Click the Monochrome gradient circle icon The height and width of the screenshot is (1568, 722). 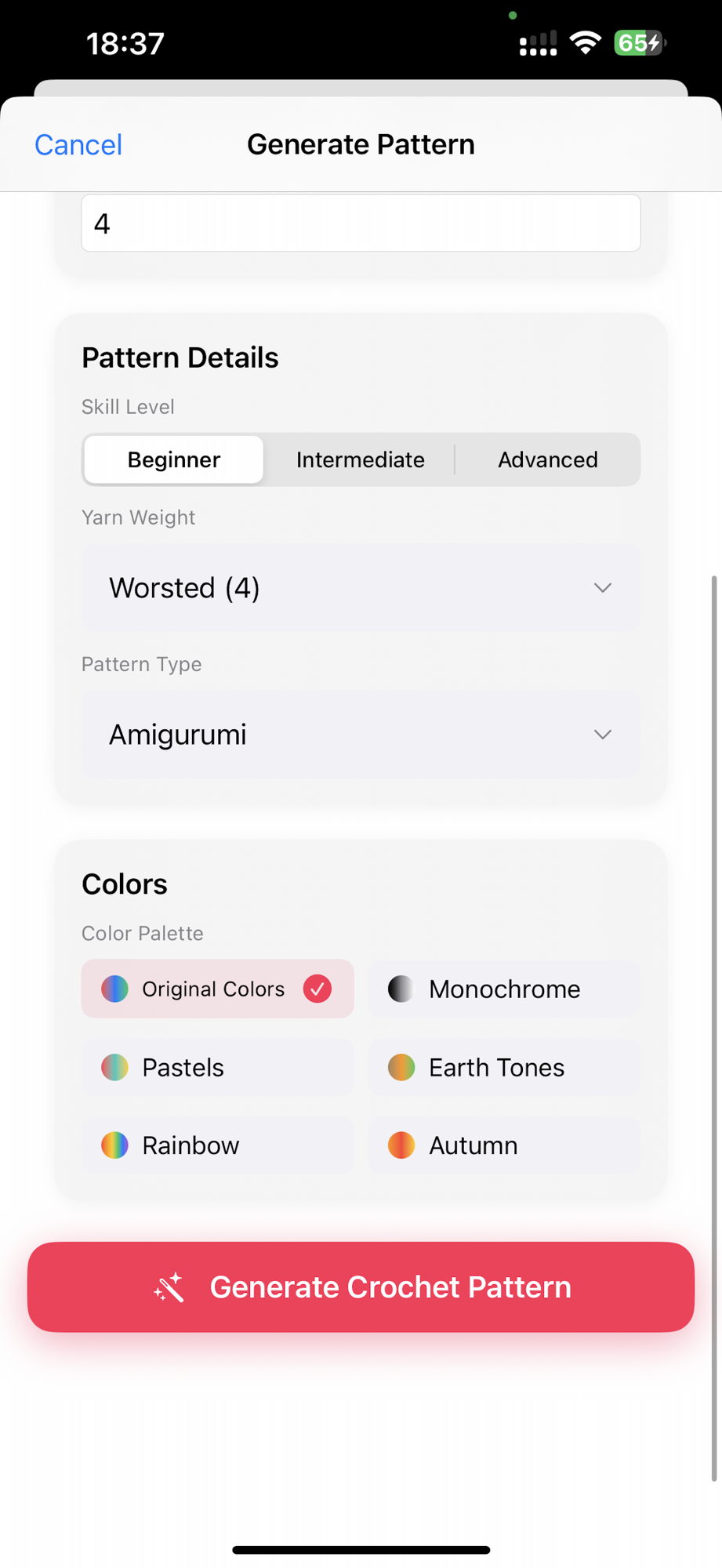pyautogui.click(x=401, y=989)
